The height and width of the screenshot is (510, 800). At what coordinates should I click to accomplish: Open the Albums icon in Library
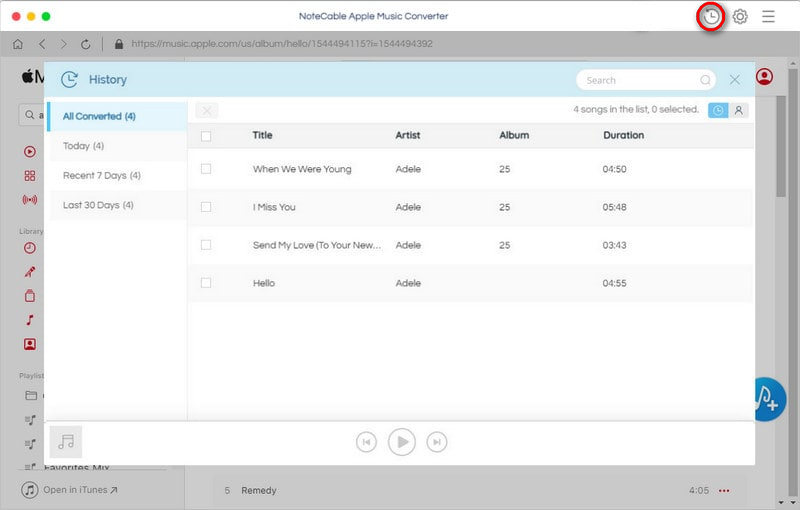(30, 296)
